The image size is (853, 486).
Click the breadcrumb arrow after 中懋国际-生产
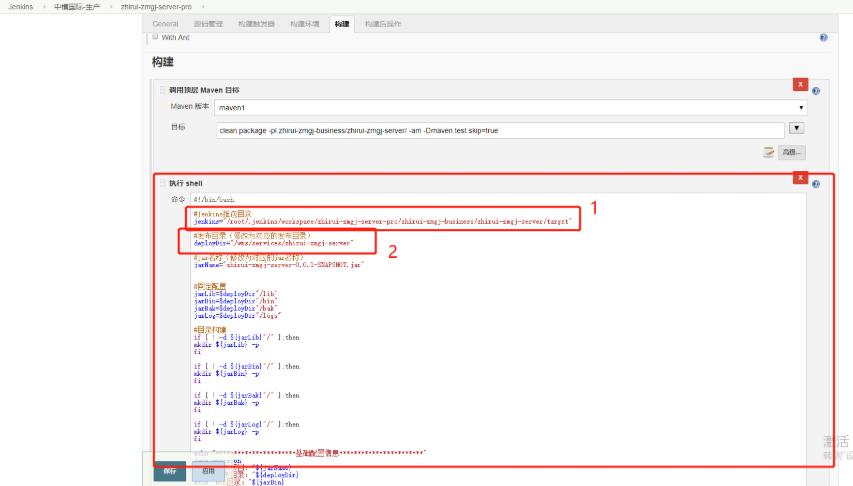[x=111, y=7]
